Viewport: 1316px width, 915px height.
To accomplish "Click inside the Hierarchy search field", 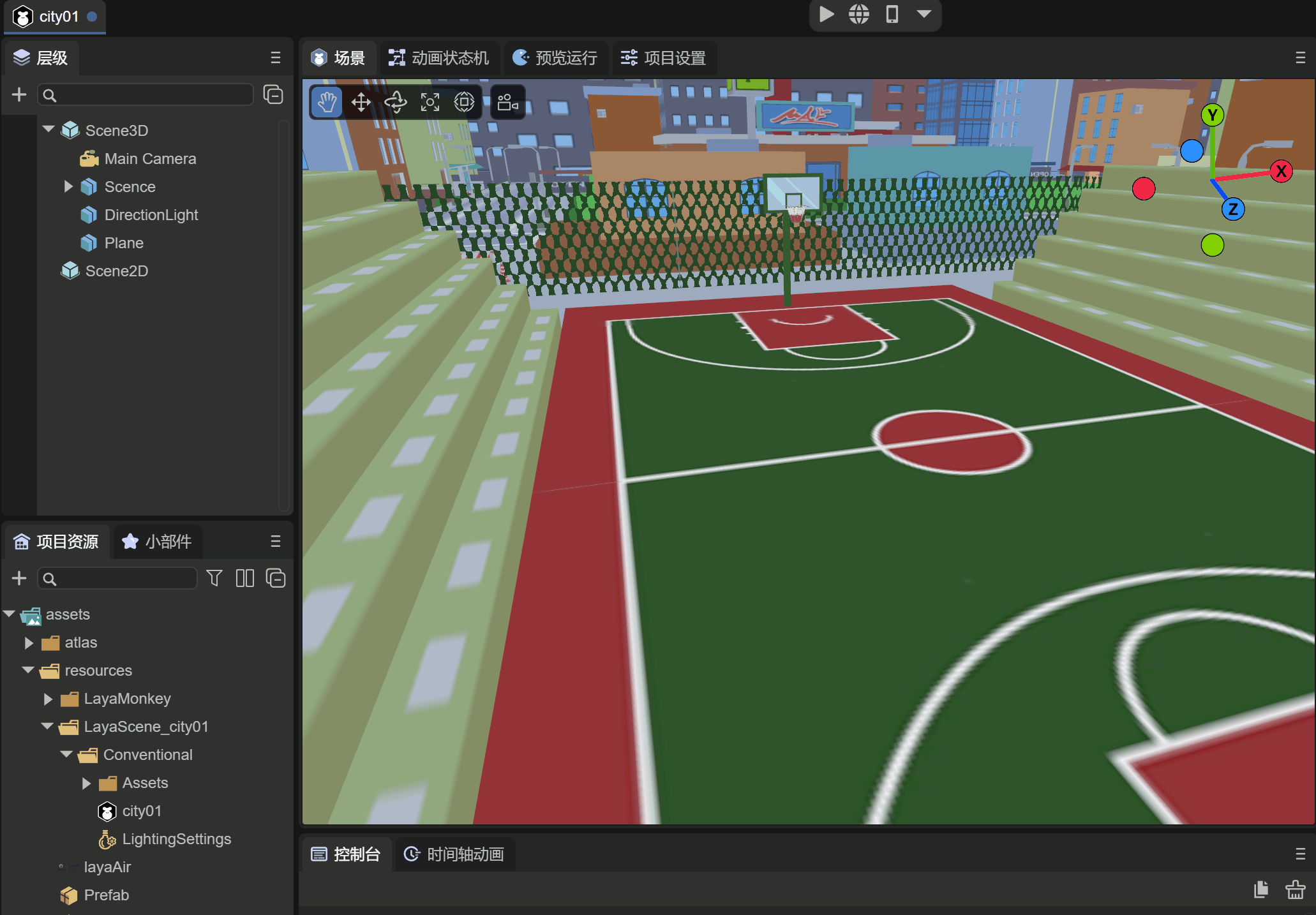I will (x=146, y=94).
